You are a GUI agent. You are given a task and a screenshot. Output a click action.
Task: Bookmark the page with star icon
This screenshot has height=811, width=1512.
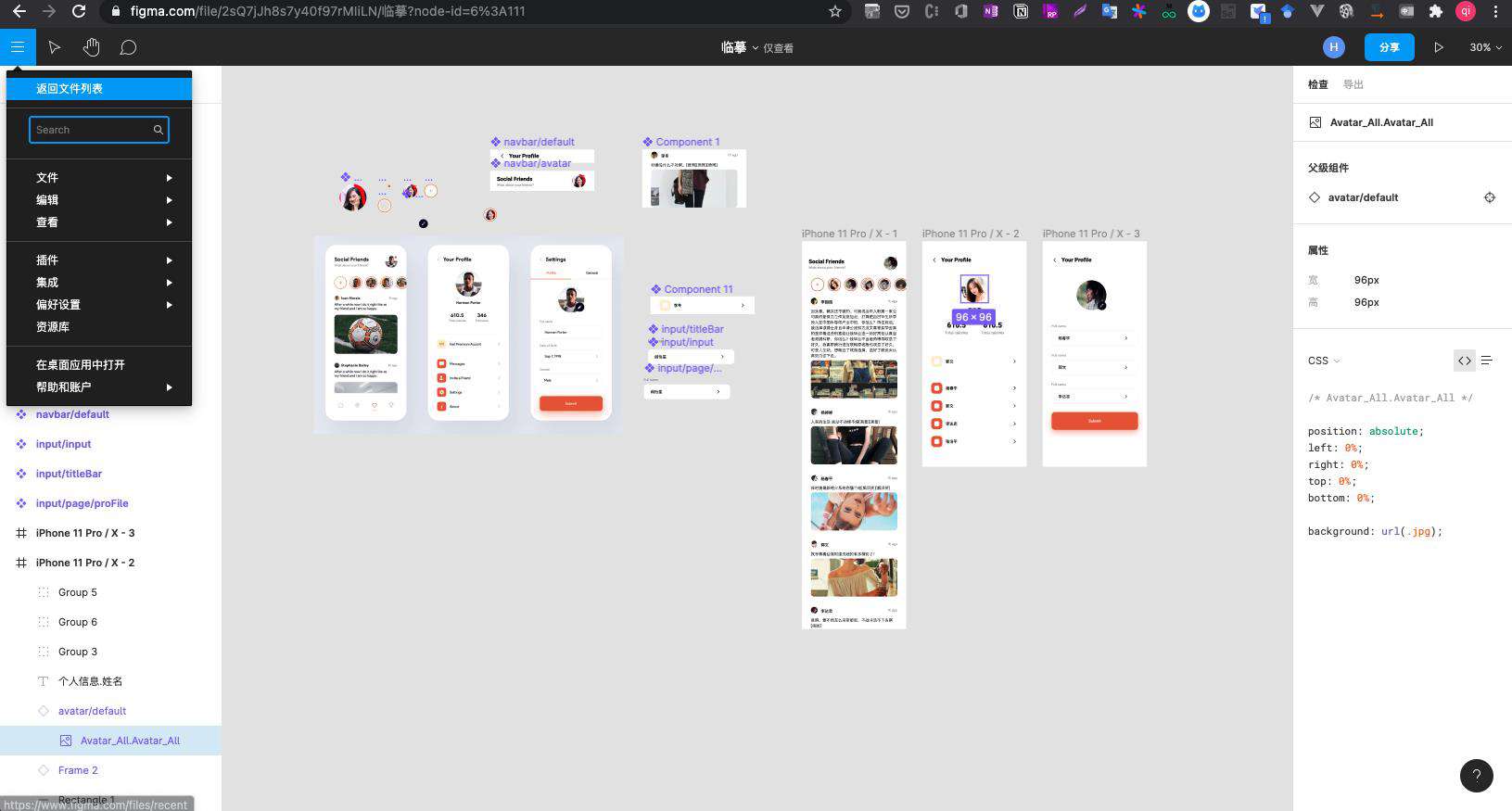tap(834, 11)
